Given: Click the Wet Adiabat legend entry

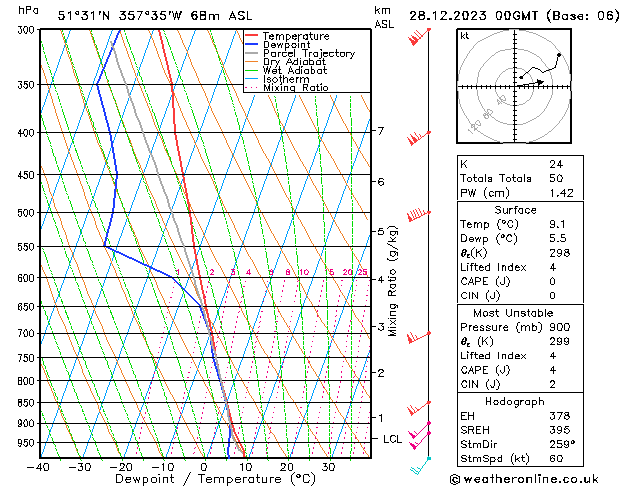Looking at the screenshot, I should pos(286,71).
